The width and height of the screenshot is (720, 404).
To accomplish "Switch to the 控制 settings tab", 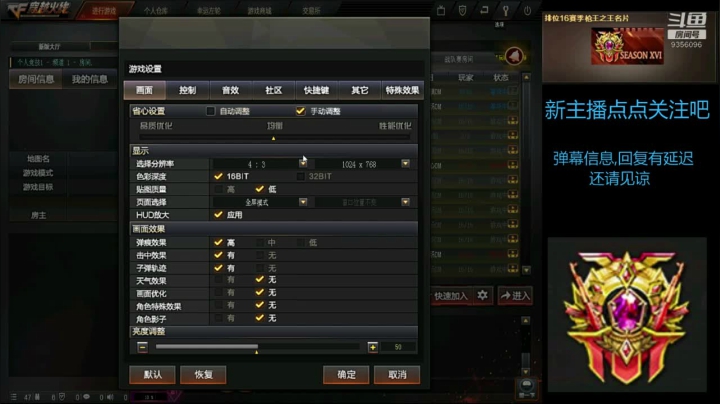I will 187,90.
